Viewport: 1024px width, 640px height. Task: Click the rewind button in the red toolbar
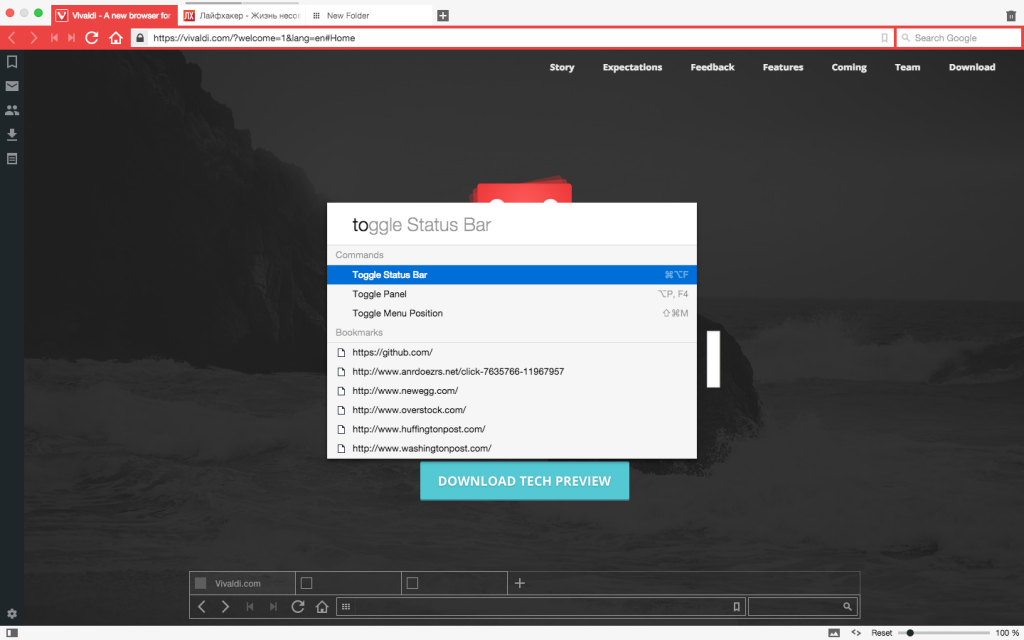coord(54,38)
